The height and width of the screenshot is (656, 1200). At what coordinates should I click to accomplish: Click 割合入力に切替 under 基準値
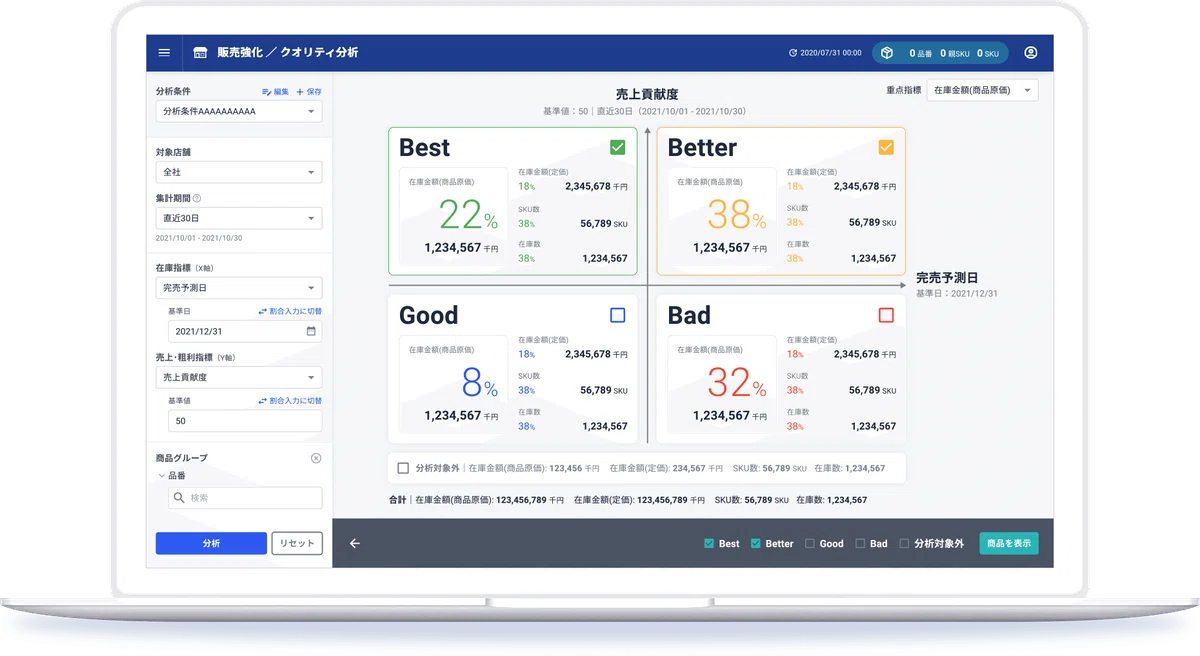tap(290, 401)
